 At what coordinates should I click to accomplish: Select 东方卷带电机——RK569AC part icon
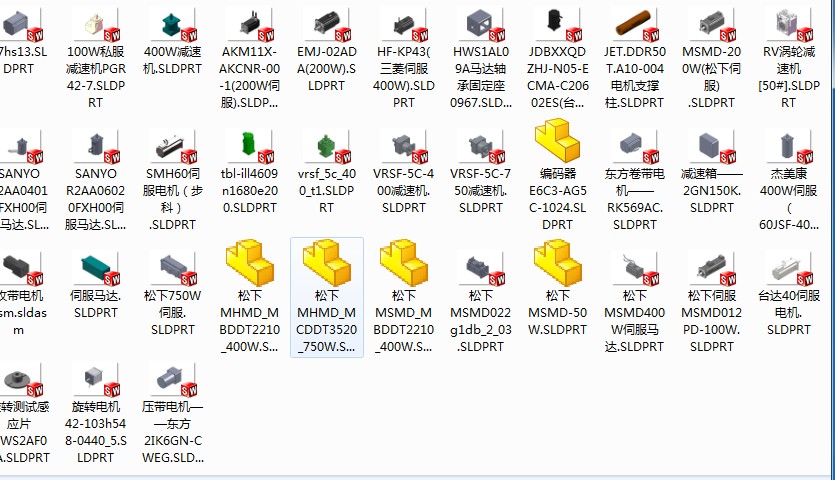(635, 147)
